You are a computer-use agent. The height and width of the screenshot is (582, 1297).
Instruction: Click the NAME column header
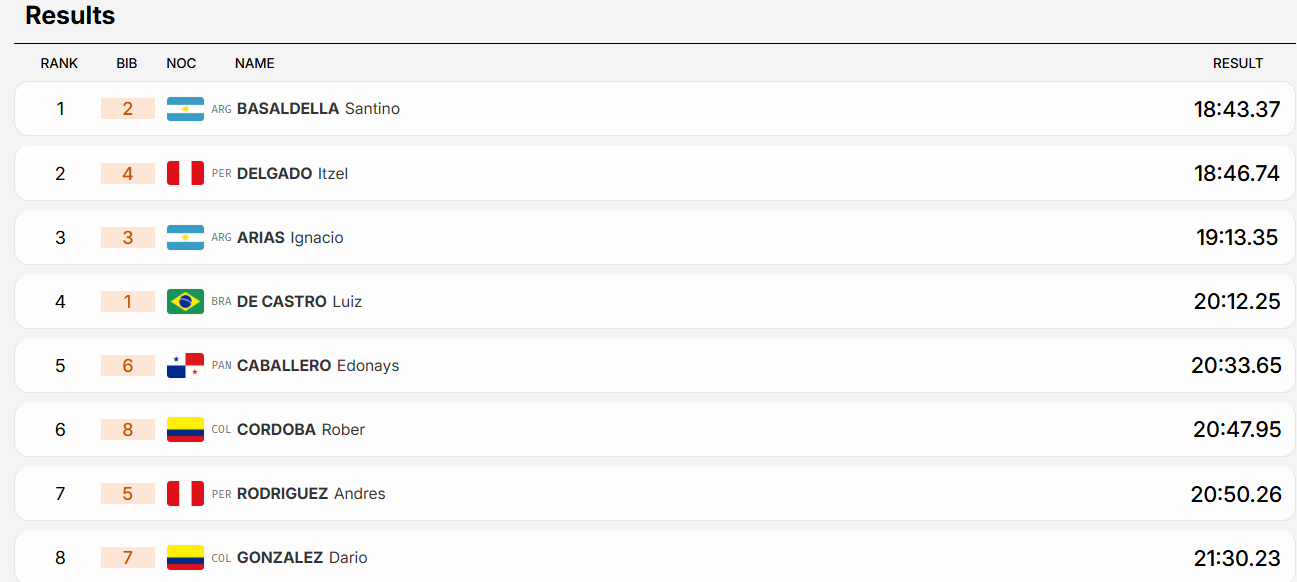point(254,63)
